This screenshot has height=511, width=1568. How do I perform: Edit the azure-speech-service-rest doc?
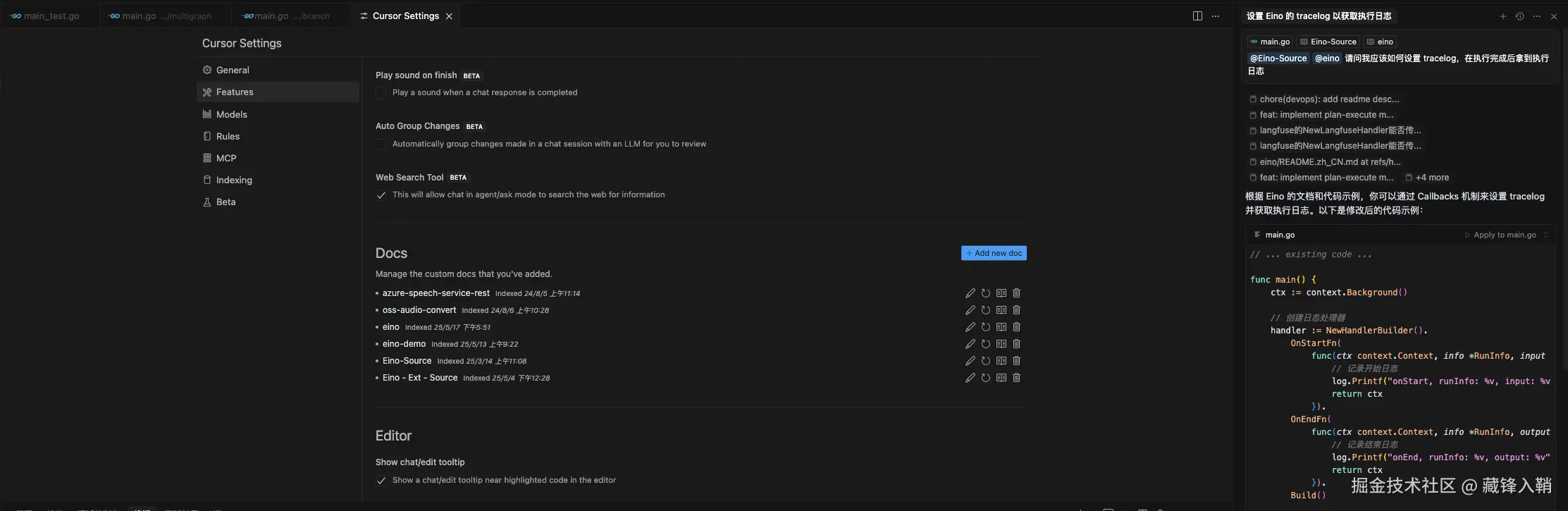[970, 293]
